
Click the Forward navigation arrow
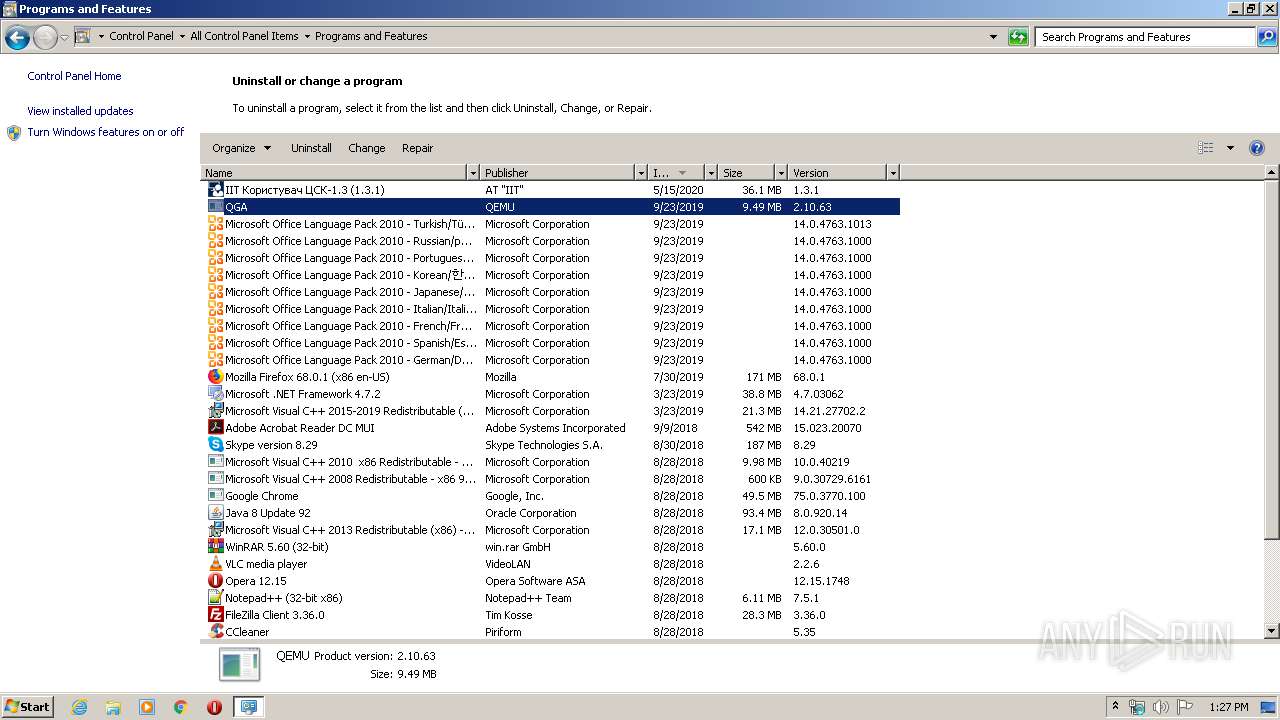click(x=45, y=38)
